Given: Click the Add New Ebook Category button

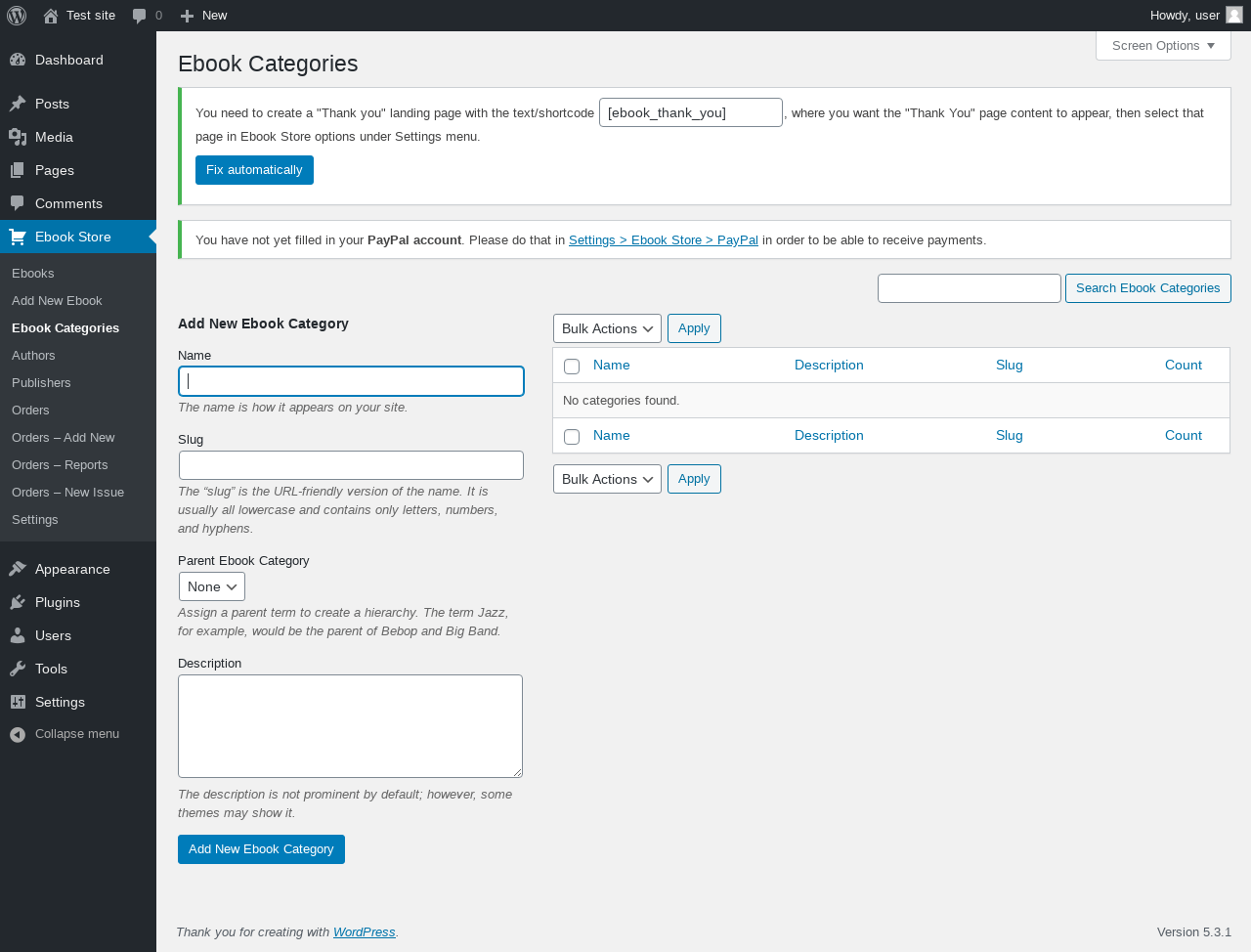Looking at the screenshot, I should [x=261, y=849].
